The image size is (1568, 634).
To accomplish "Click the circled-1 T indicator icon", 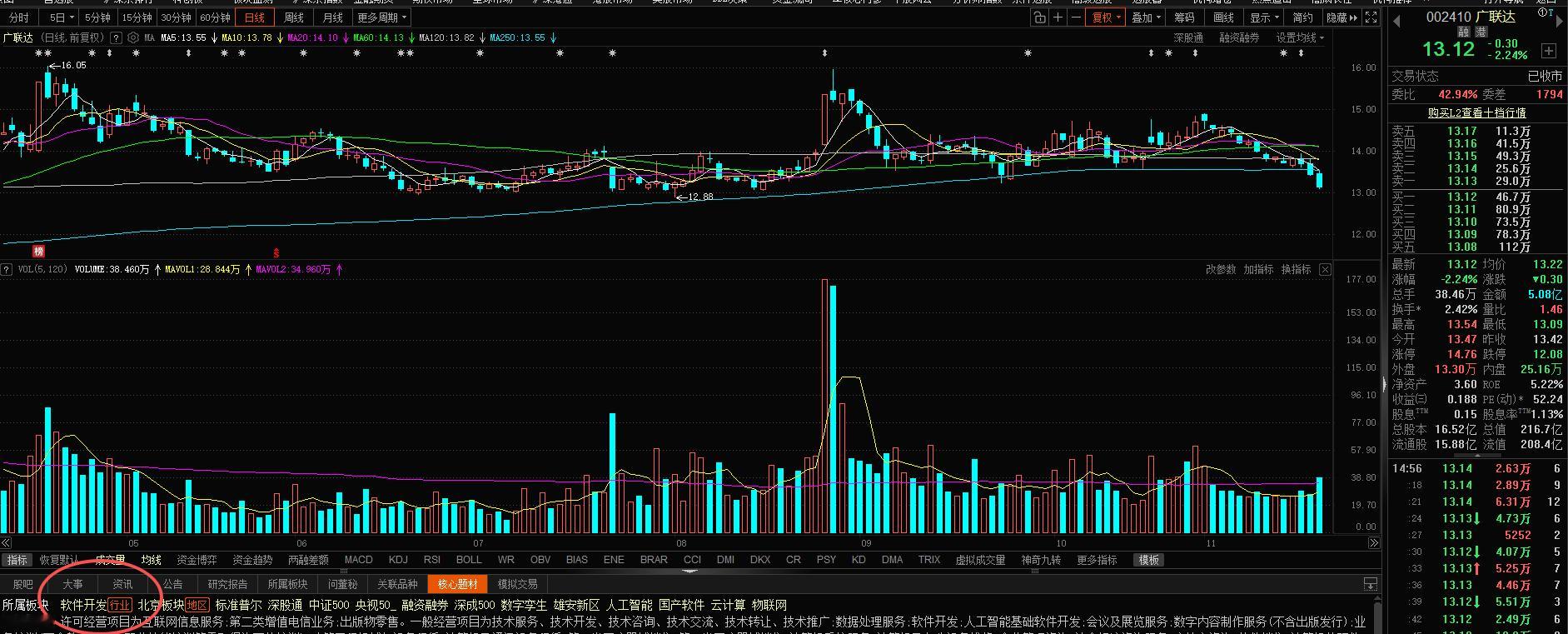I will tap(1546, 12).
